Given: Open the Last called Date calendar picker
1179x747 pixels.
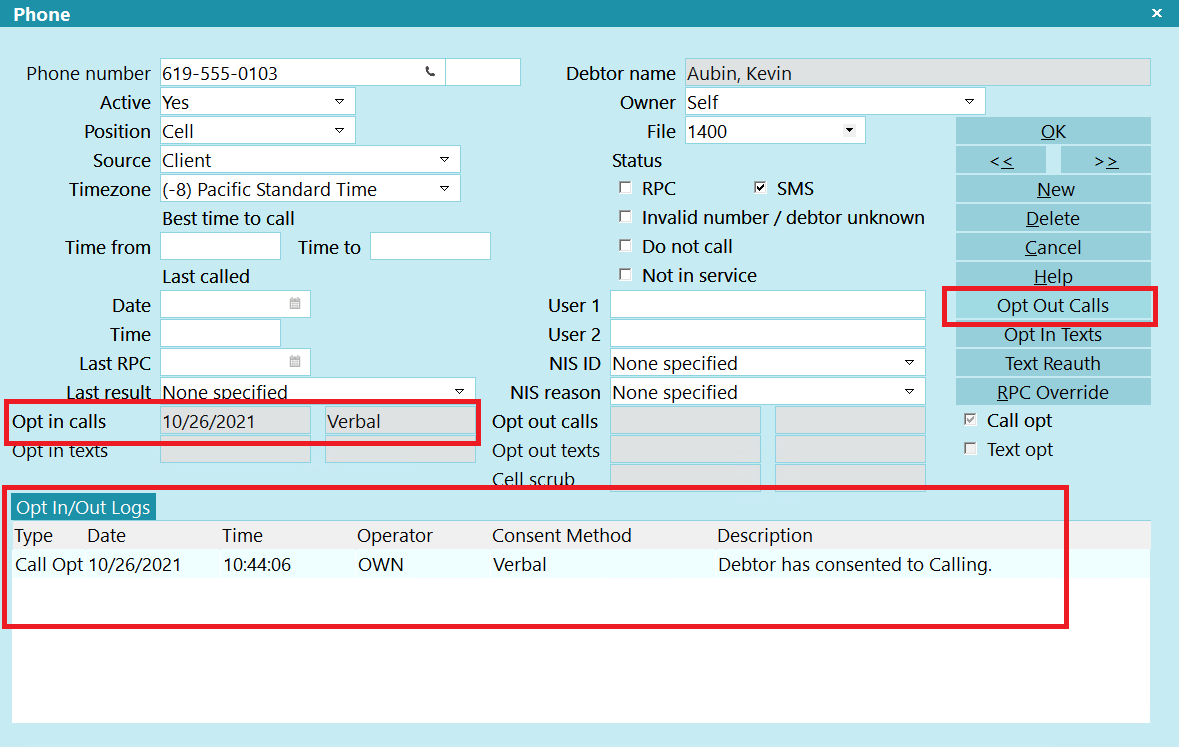Looking at the screenshot, I should tap(295, 304).
